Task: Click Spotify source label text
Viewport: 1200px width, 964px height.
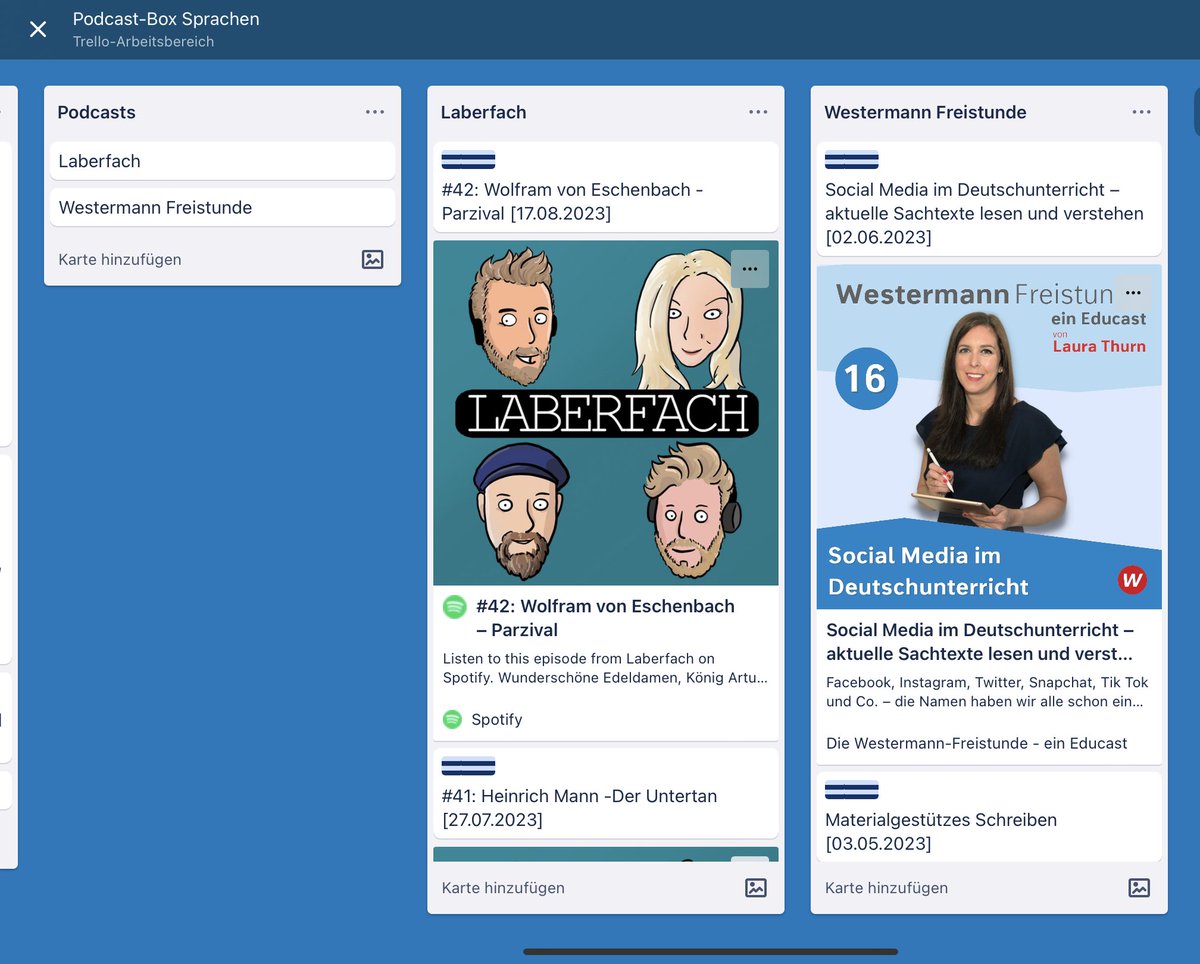Action: 497,719
